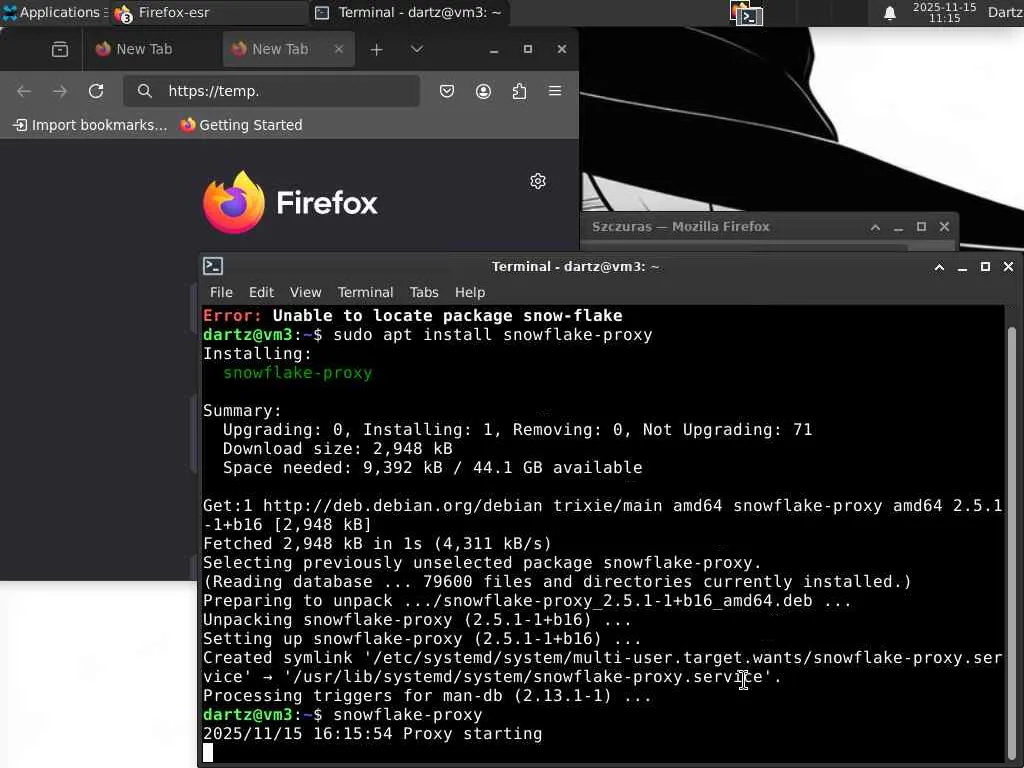Open the Terminal menu in menubar
This screenshot has width=1024, height=768.
(365, 292)
